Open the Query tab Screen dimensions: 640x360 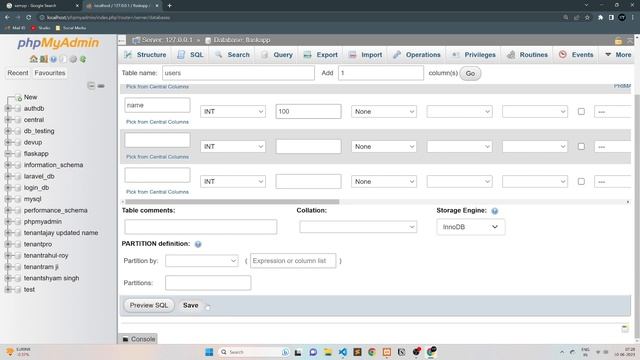point(277,55)
